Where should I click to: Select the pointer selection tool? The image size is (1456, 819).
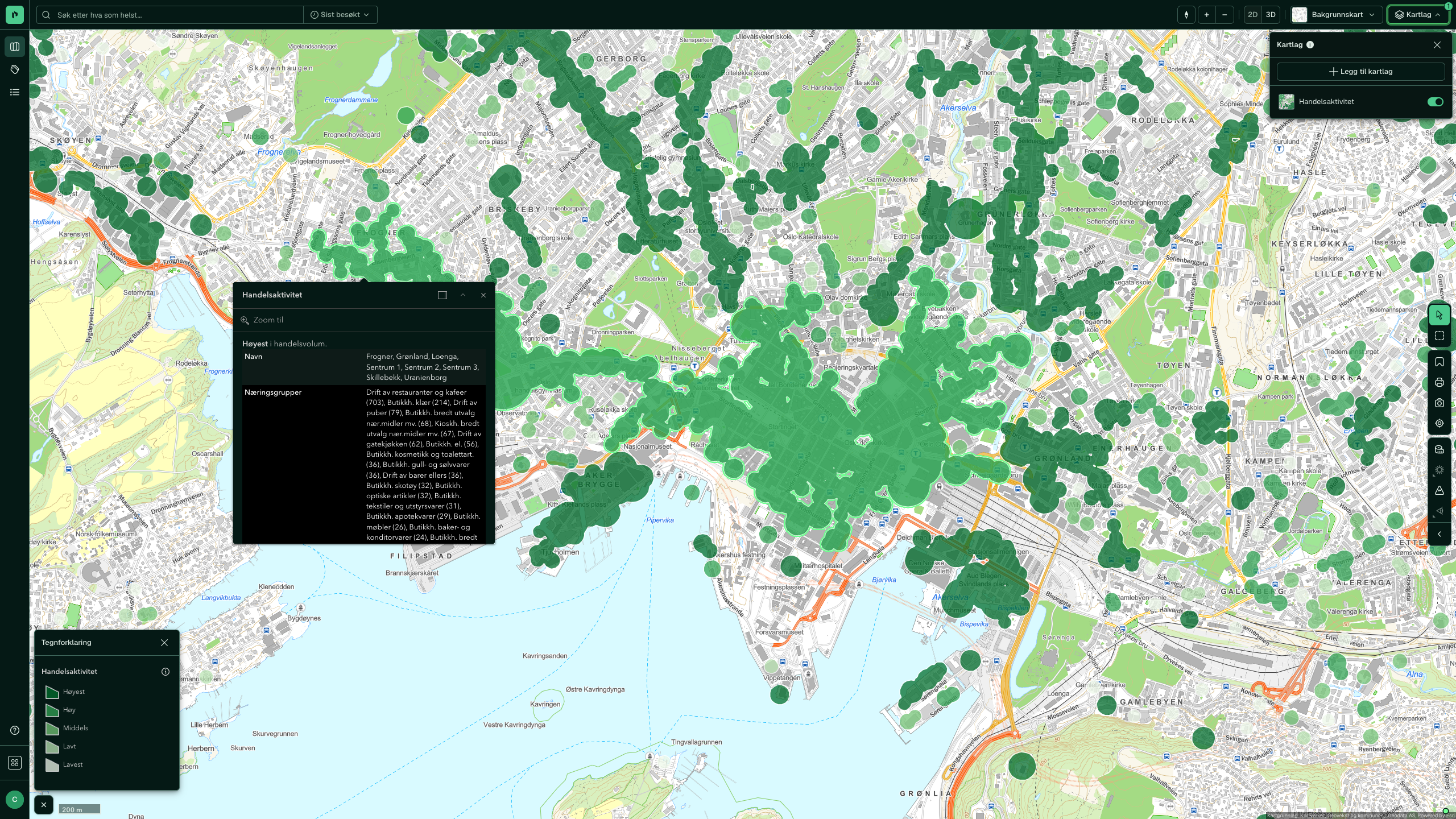[x=1440, y=315]
